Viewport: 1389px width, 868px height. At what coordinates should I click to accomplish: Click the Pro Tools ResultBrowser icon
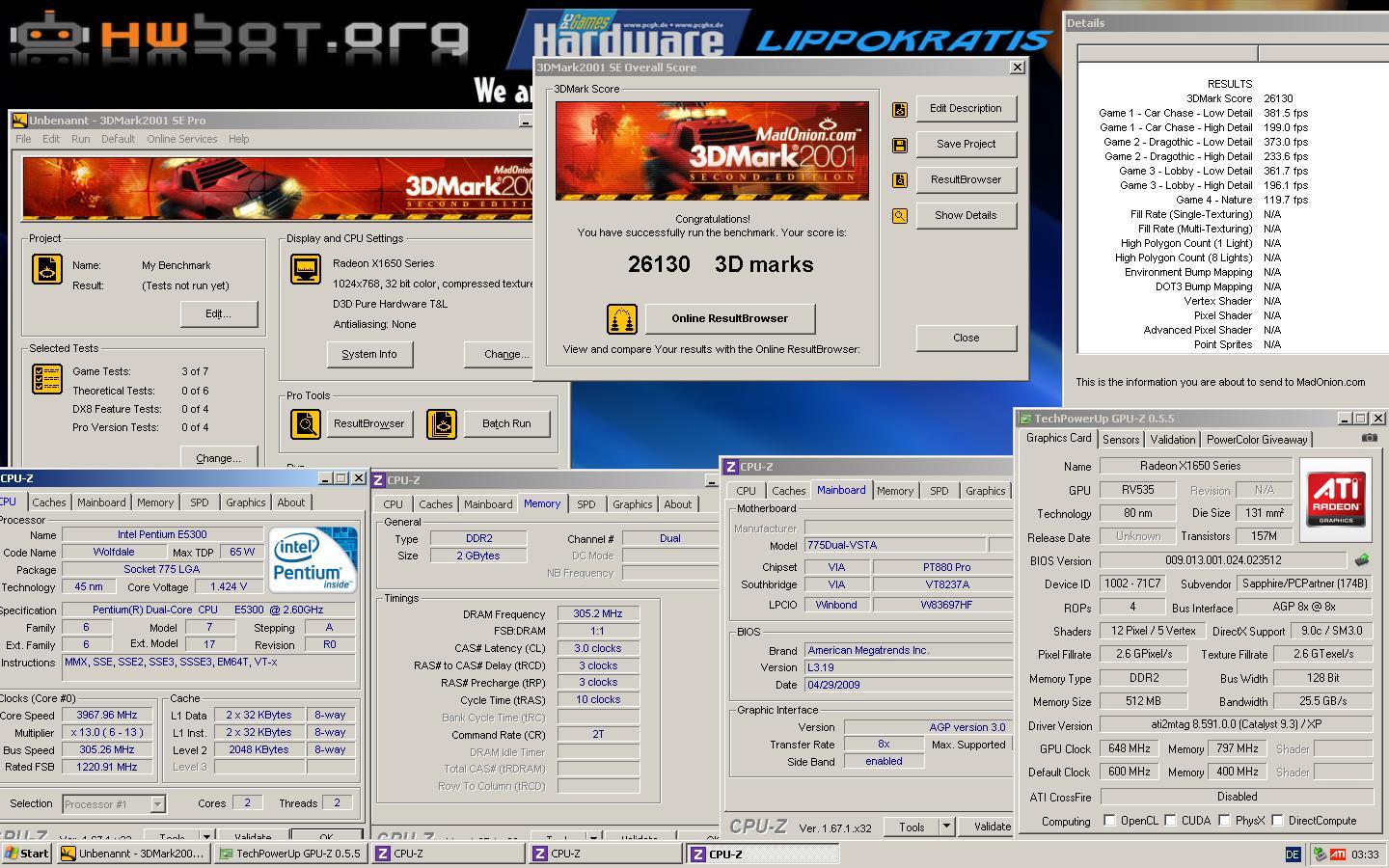tap(306, 423)
